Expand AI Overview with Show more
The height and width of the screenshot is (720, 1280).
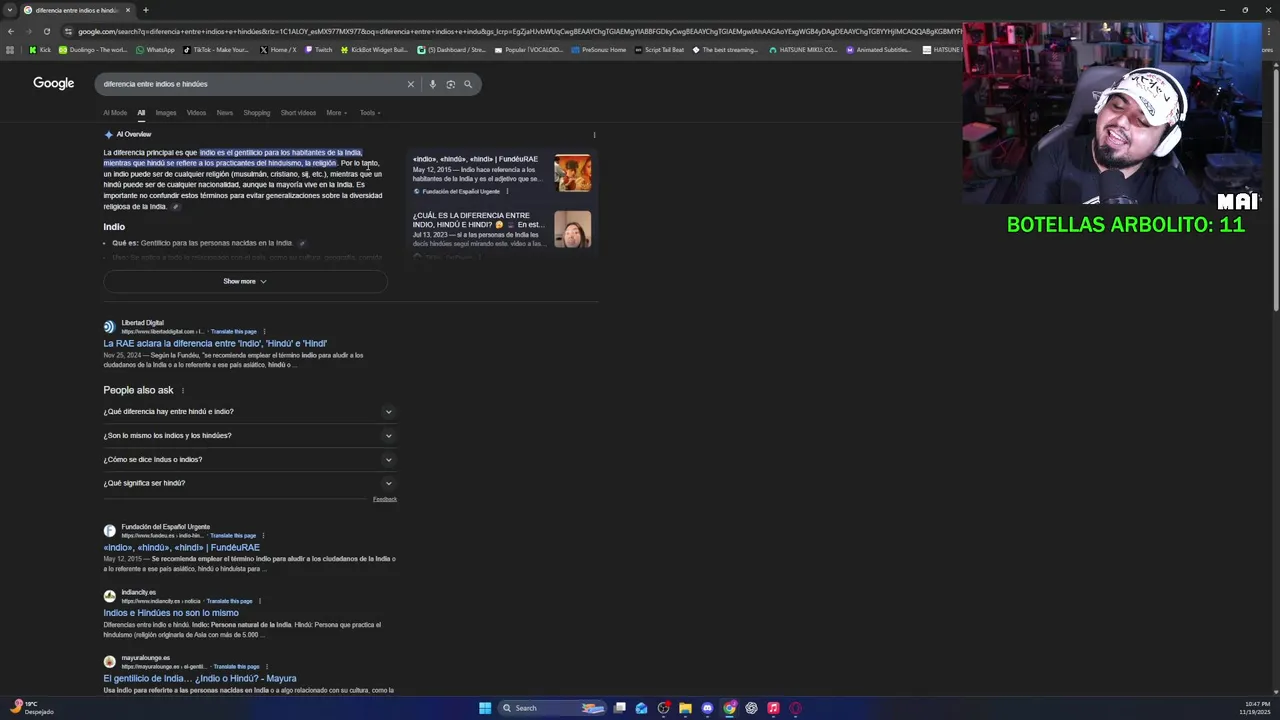[x=245, y=281]
